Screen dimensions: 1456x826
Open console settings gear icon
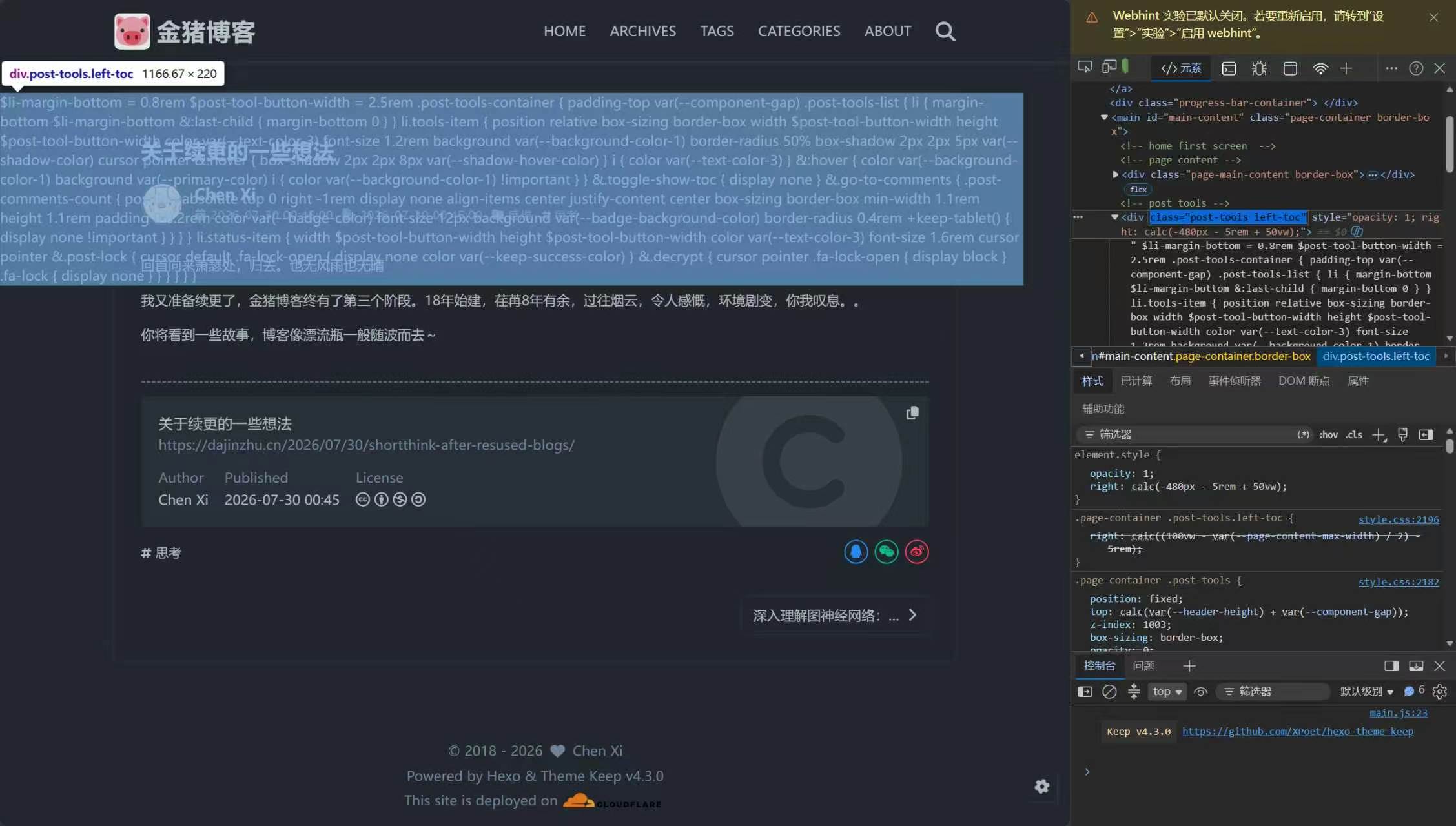[1439, 692]
